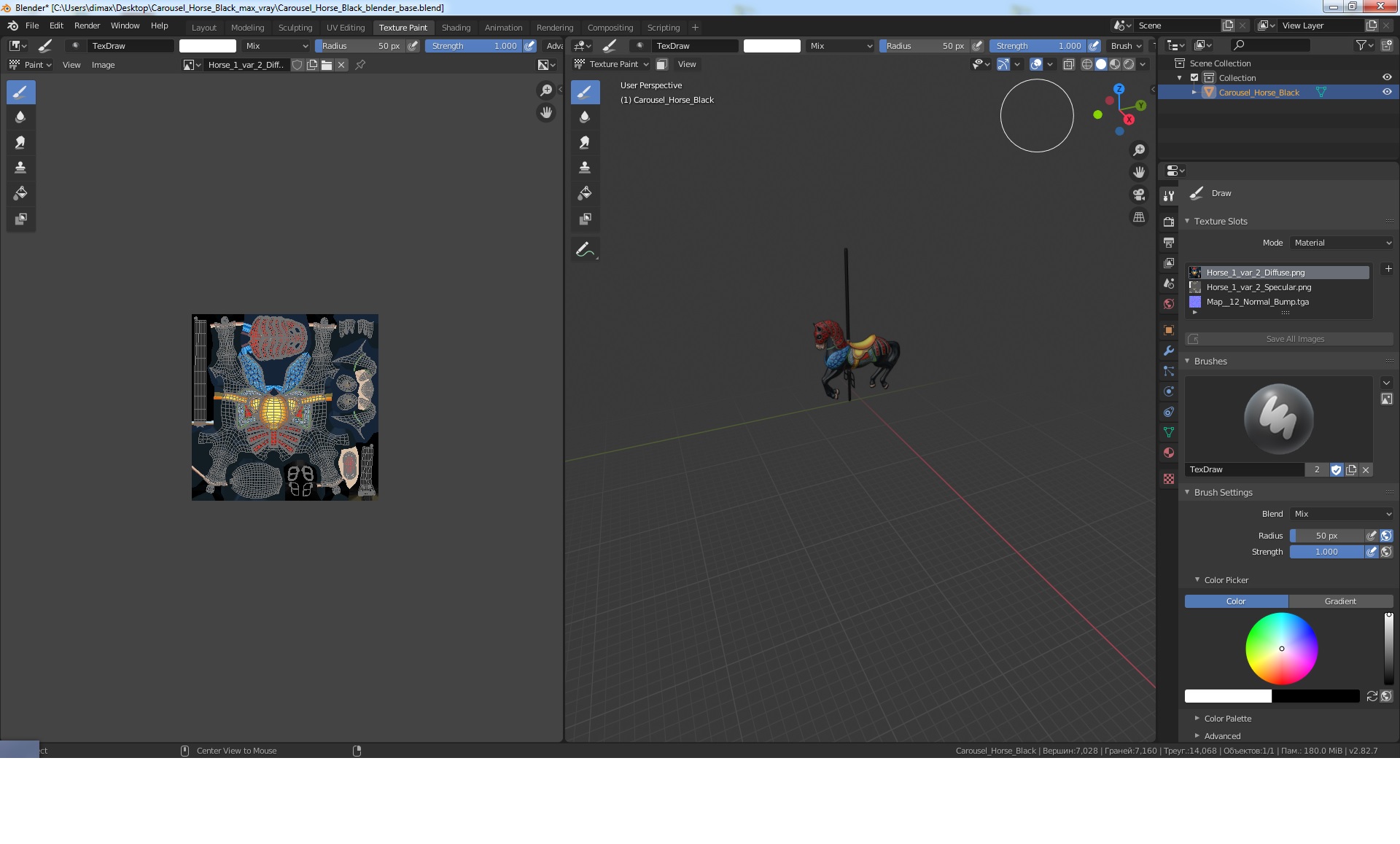The width and height of the screenshot is (1400, 844).
Task: Pin the image in image editor
Action: click(360, 65)
